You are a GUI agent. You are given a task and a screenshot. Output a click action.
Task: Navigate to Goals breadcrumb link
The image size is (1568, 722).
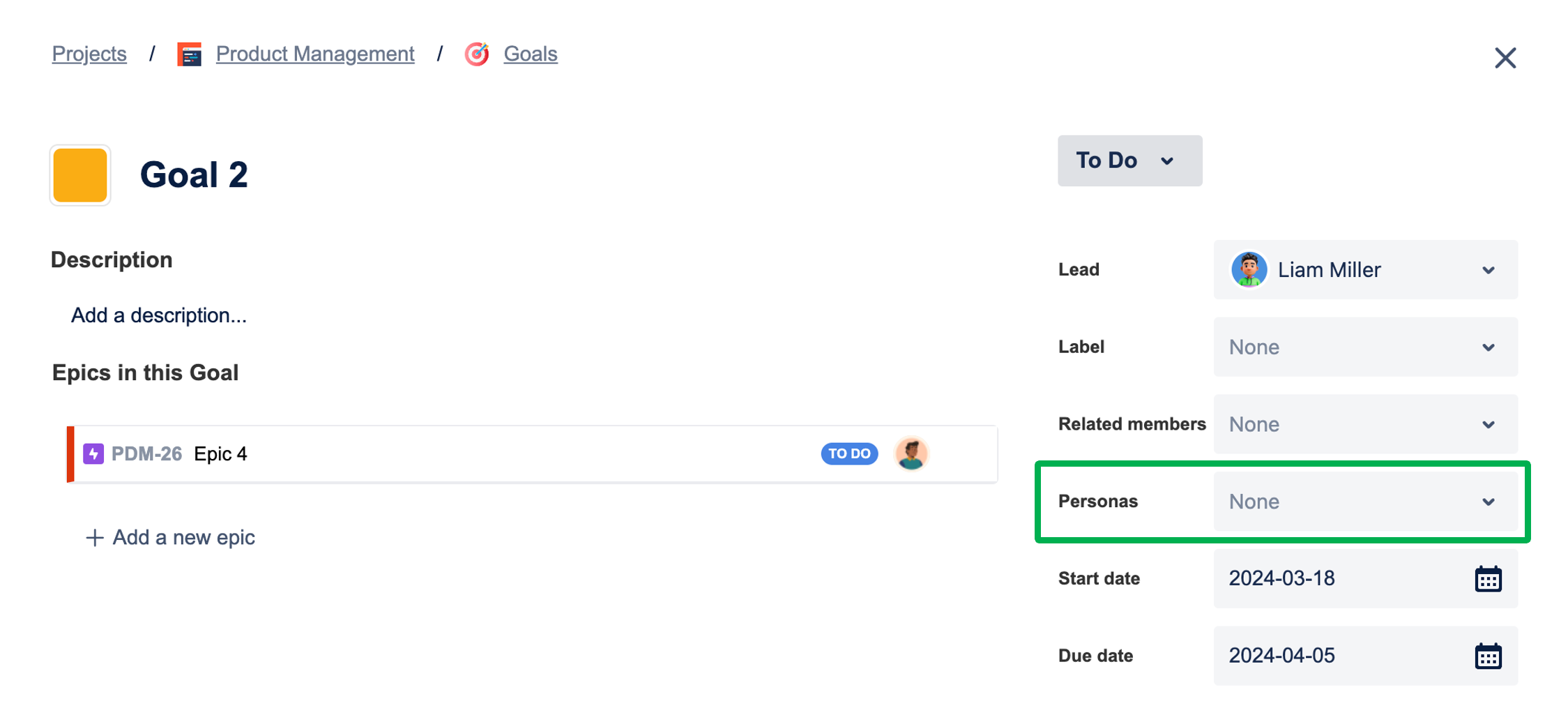coord(530,54)
